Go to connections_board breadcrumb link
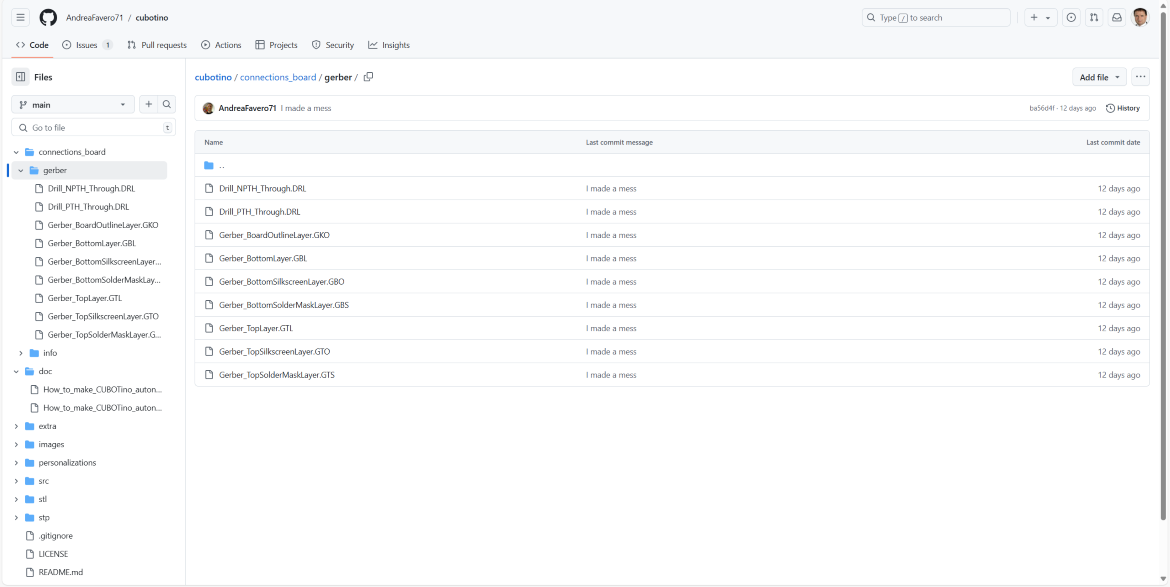1170x587 pixels. pyautogui.click(x=278, y=78)
